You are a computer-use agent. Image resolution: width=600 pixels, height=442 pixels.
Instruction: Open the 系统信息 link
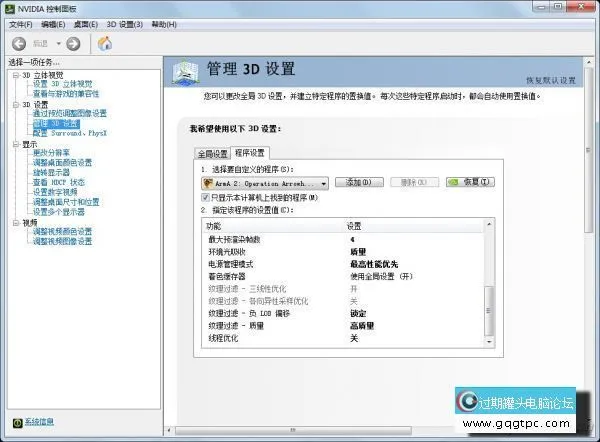pyautogui.click(x=39, y=422)
